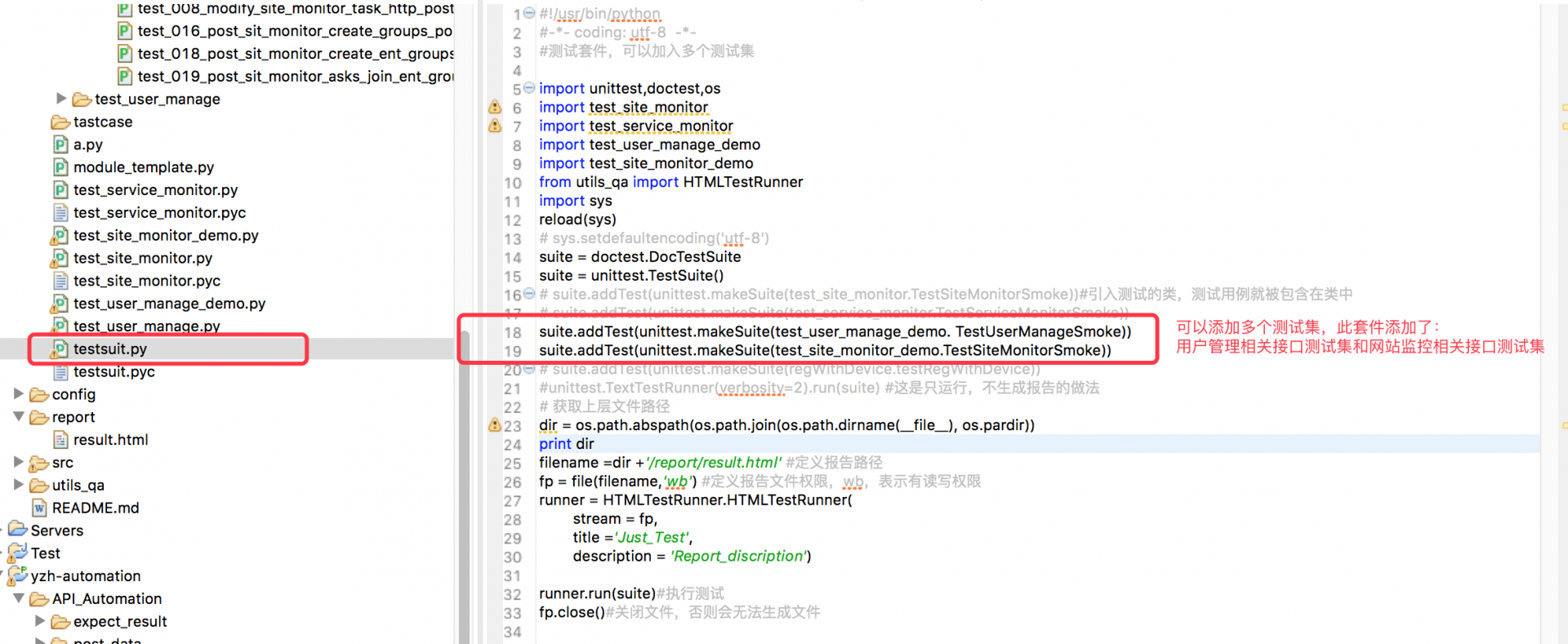
Task: Click warning icon on line 7
Action: (495, 126)
